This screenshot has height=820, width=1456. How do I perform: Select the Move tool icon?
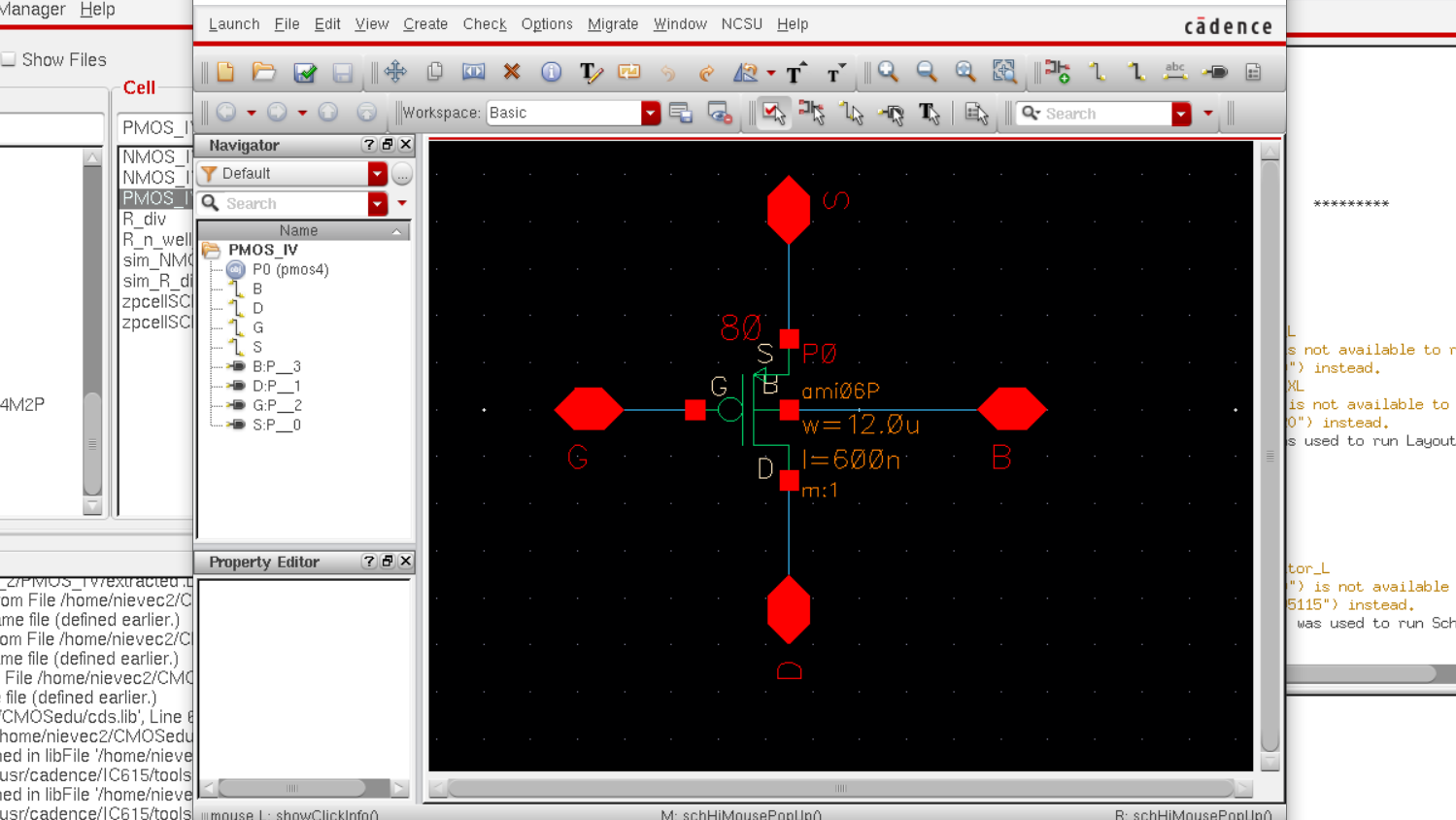(x=395, y=72)
